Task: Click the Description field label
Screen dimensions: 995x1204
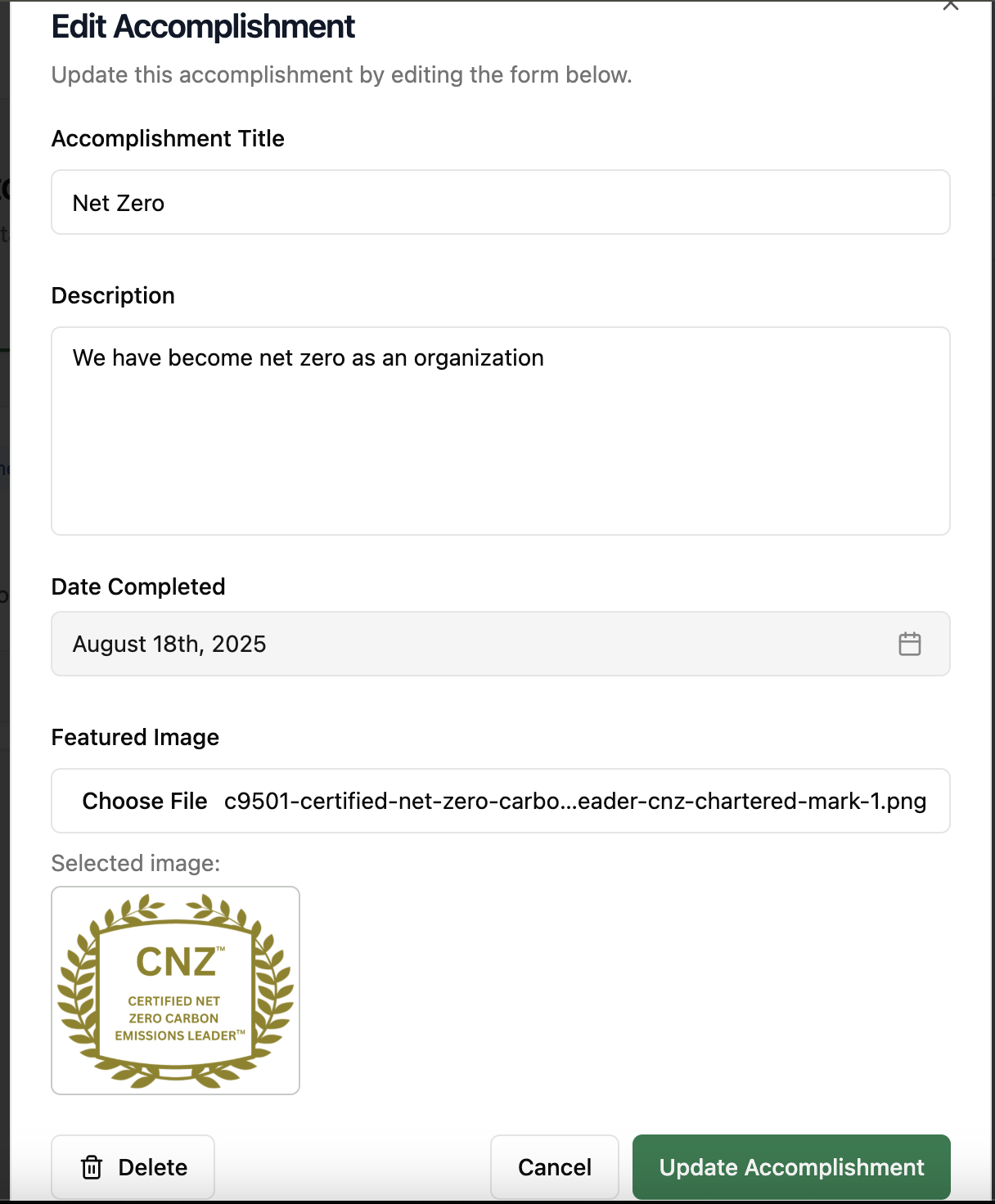Action: (x=113, y=296)
